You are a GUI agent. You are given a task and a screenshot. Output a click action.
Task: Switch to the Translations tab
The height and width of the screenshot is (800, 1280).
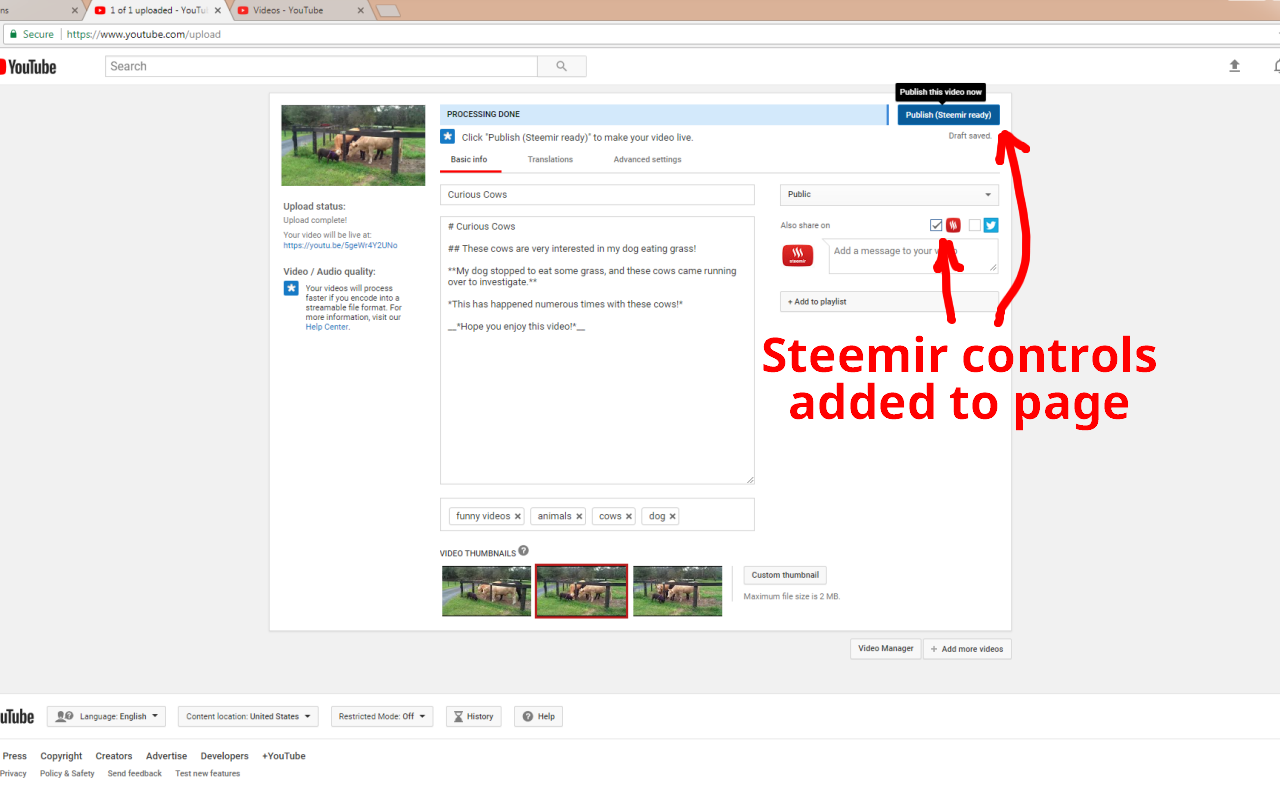550,160
